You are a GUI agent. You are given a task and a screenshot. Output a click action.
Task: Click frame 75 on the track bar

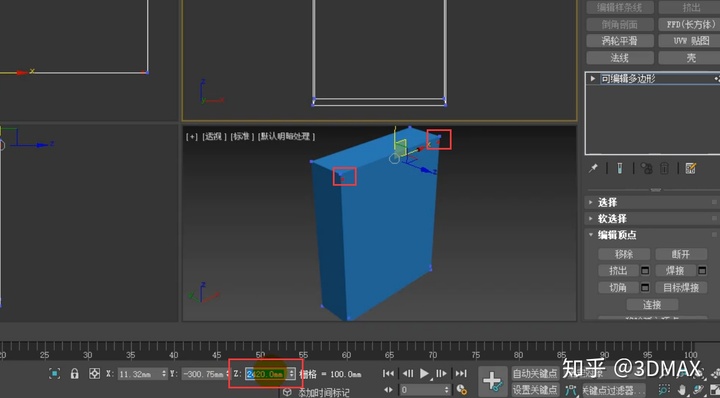476,354
